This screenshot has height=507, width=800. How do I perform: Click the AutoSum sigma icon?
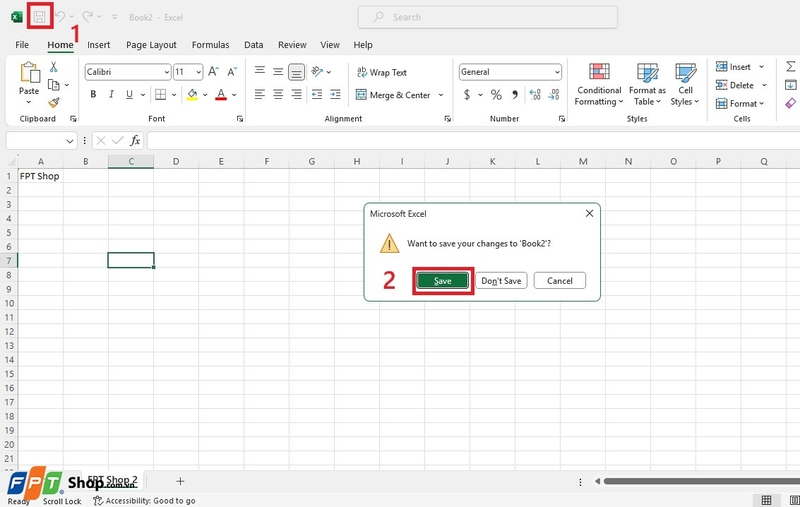[790, 67]
